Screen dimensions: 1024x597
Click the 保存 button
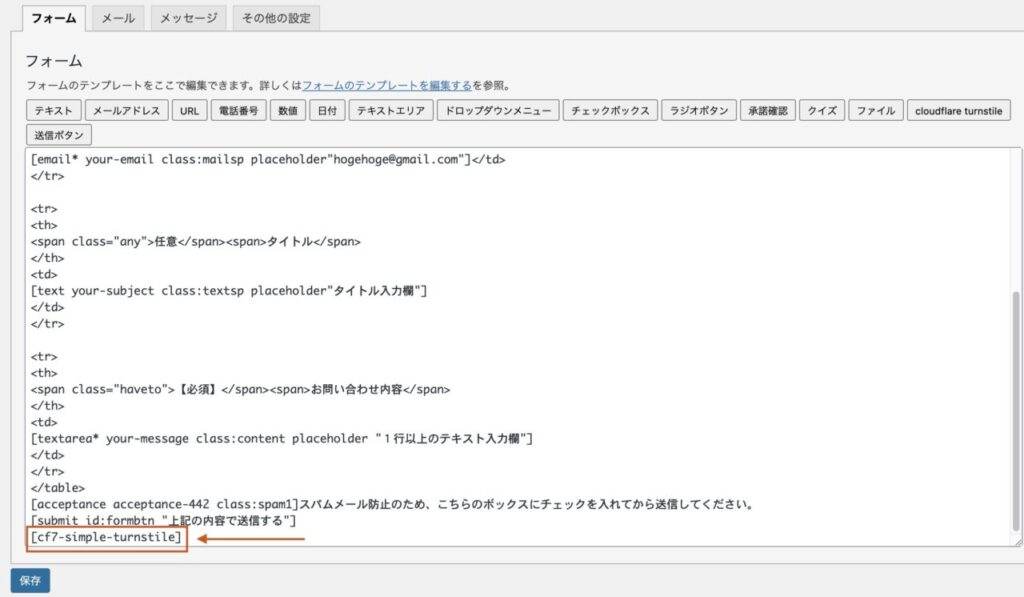point(30,581)
